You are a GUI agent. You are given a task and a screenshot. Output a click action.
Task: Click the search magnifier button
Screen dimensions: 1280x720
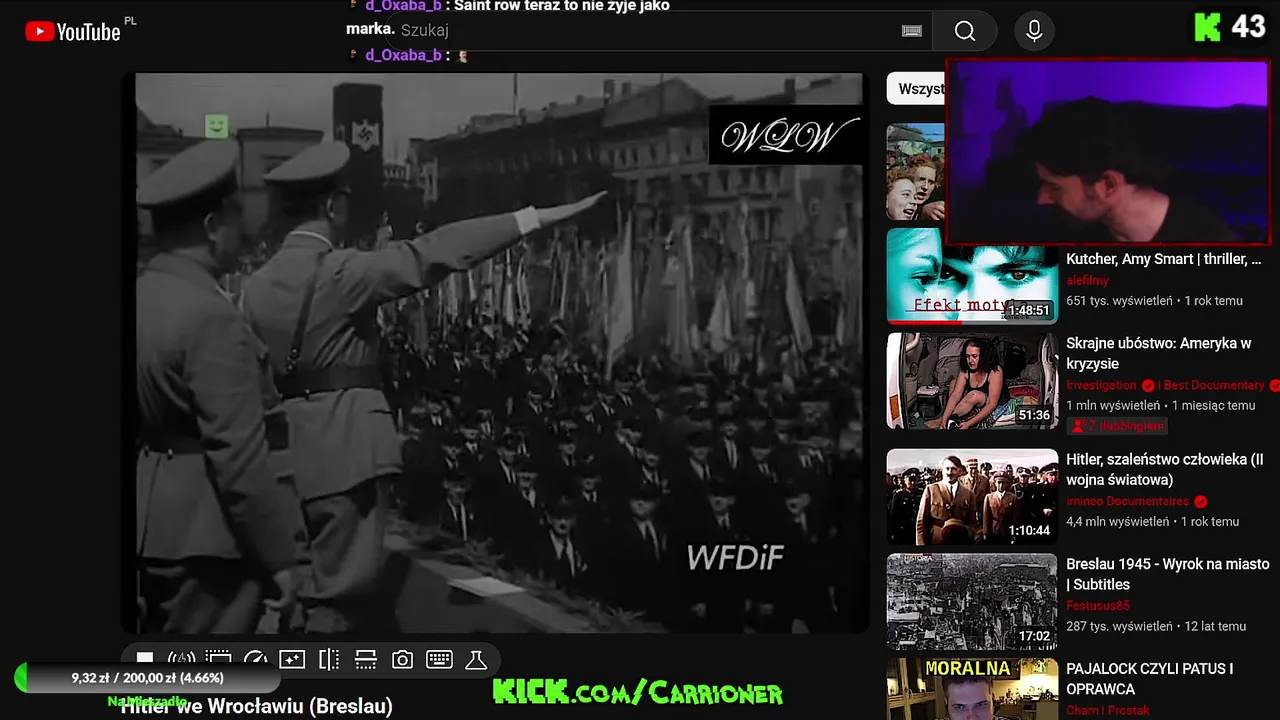click(964, 31)
